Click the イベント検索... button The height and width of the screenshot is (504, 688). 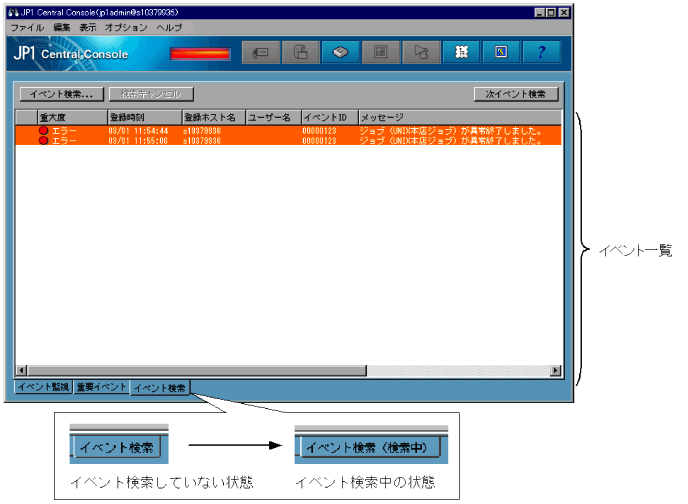coord(62,94)
